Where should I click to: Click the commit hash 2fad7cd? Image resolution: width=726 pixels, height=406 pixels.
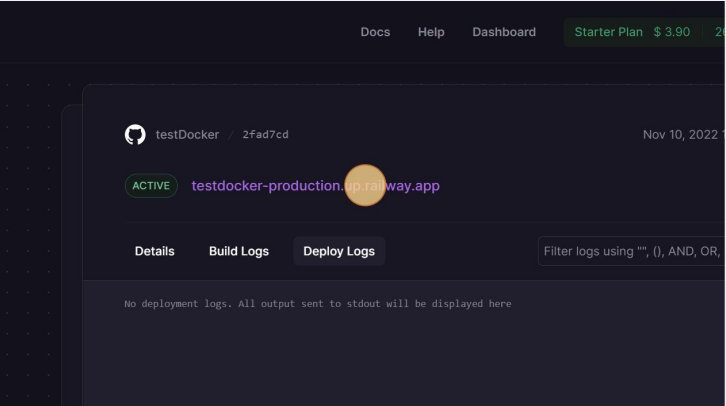(265, 135)
